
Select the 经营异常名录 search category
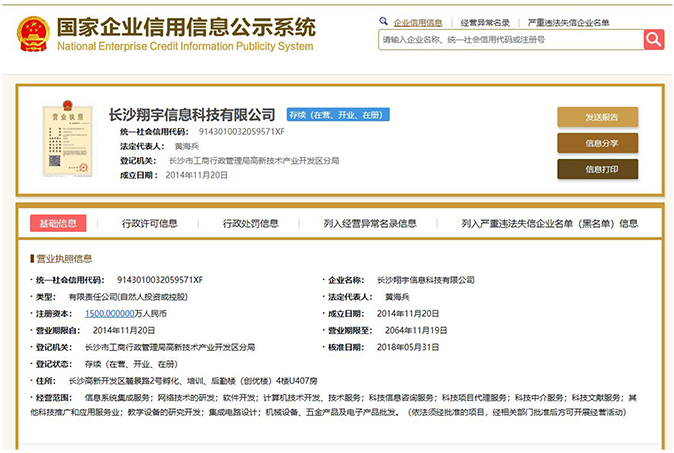click(x=485, y=23)
